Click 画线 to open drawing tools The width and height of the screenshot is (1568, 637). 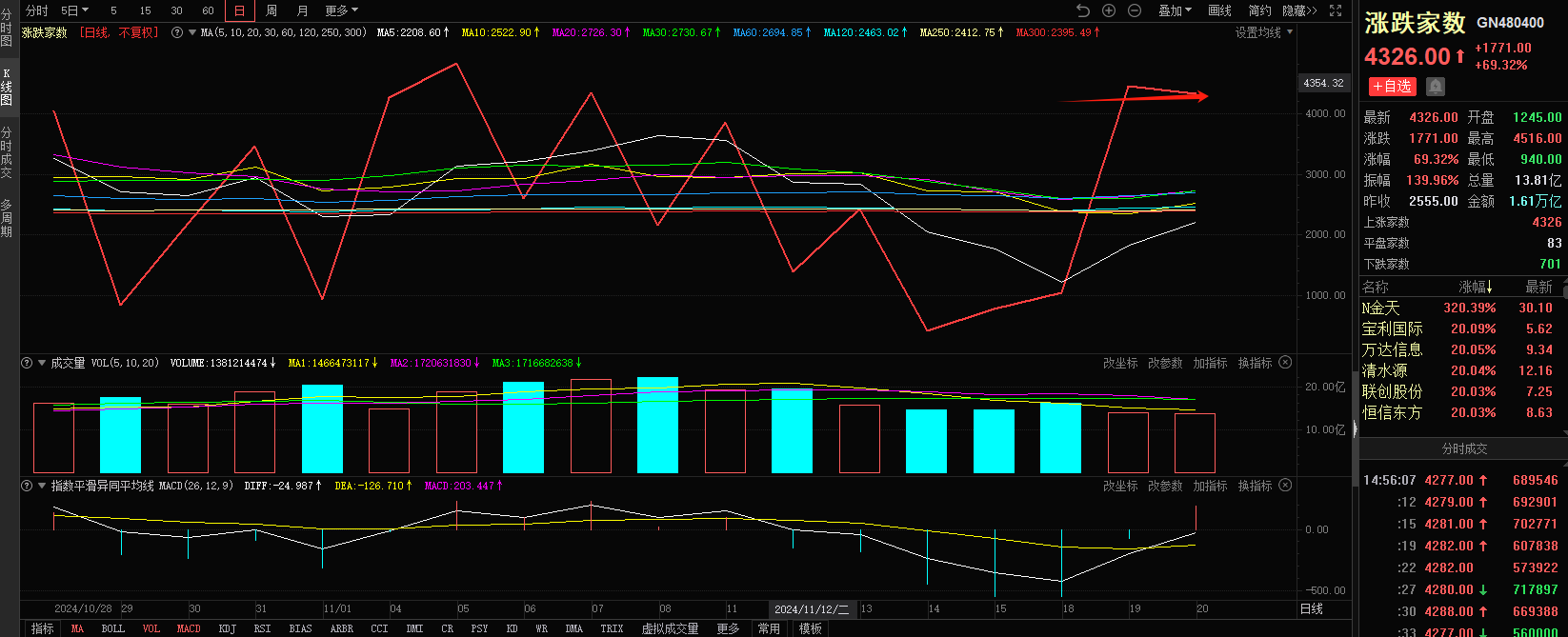tap(1219, 10)
